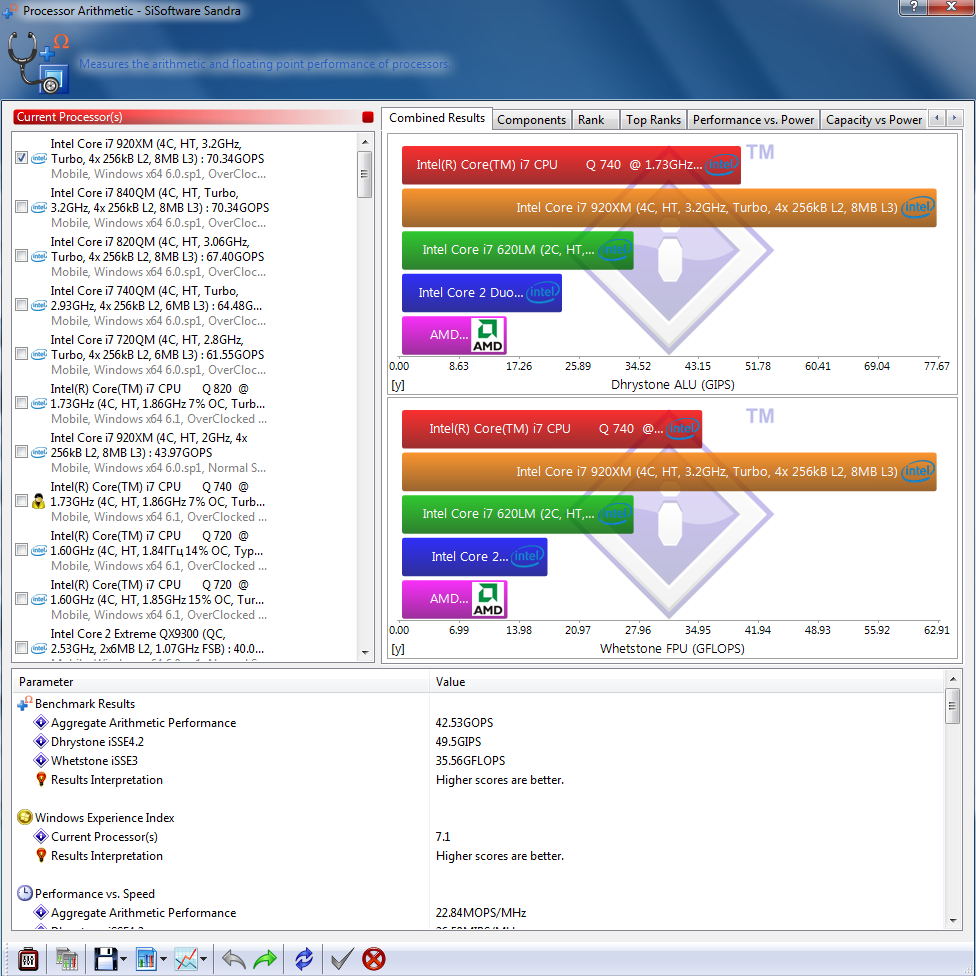Click the Performance vs. Speed clock icon
This screenshot has height=976, width=976.
tap(24, 893)
